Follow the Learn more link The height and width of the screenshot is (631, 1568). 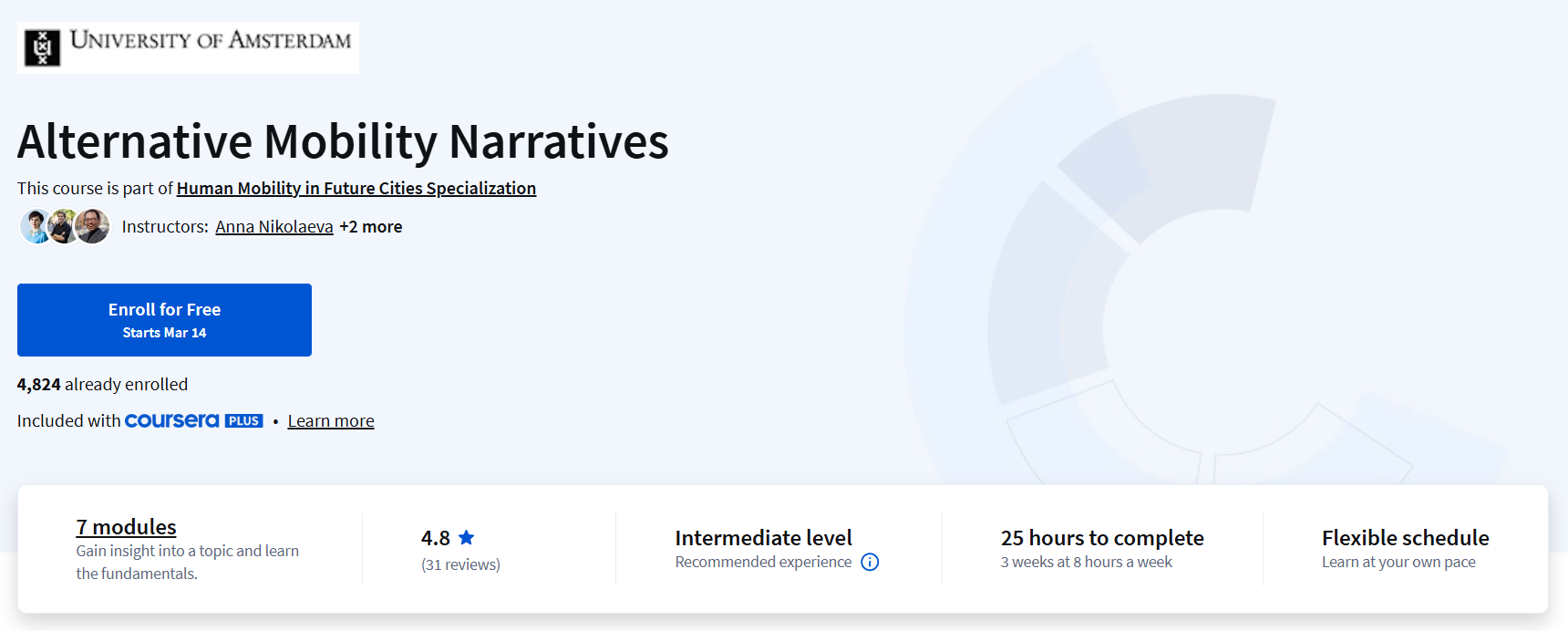tap(330, 421)
